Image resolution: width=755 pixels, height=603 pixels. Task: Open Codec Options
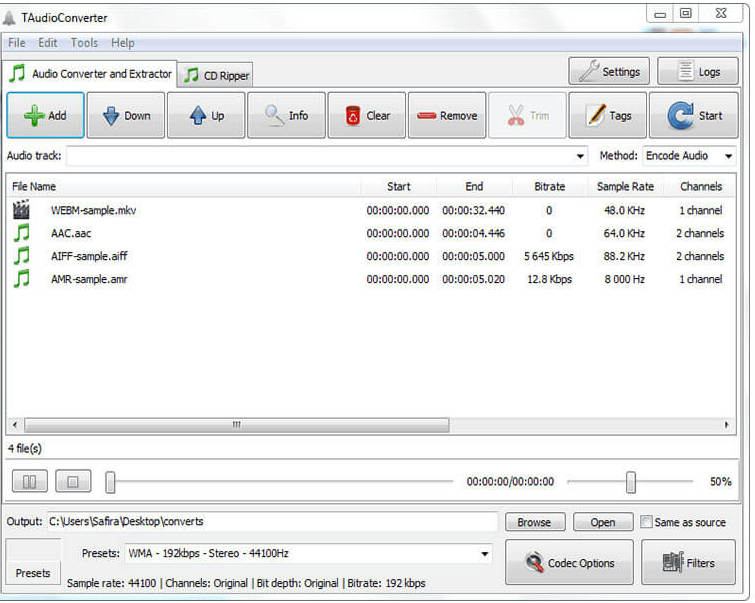pos(569,563)
